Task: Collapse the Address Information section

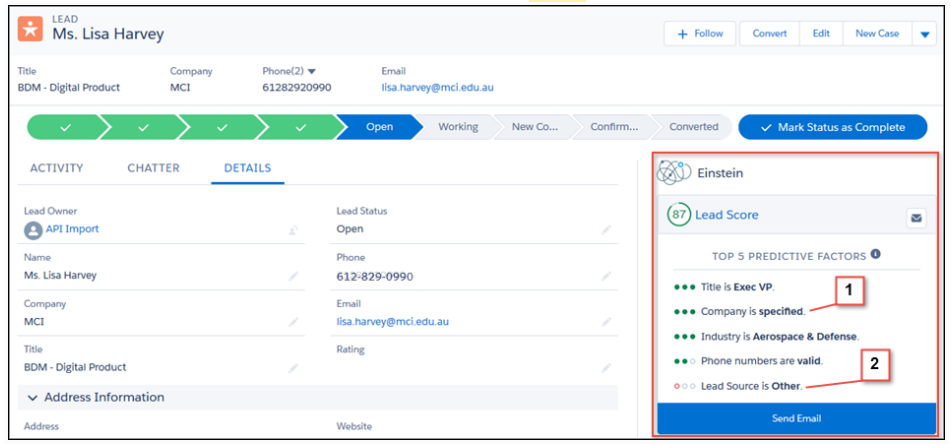Action: (32, 397)
